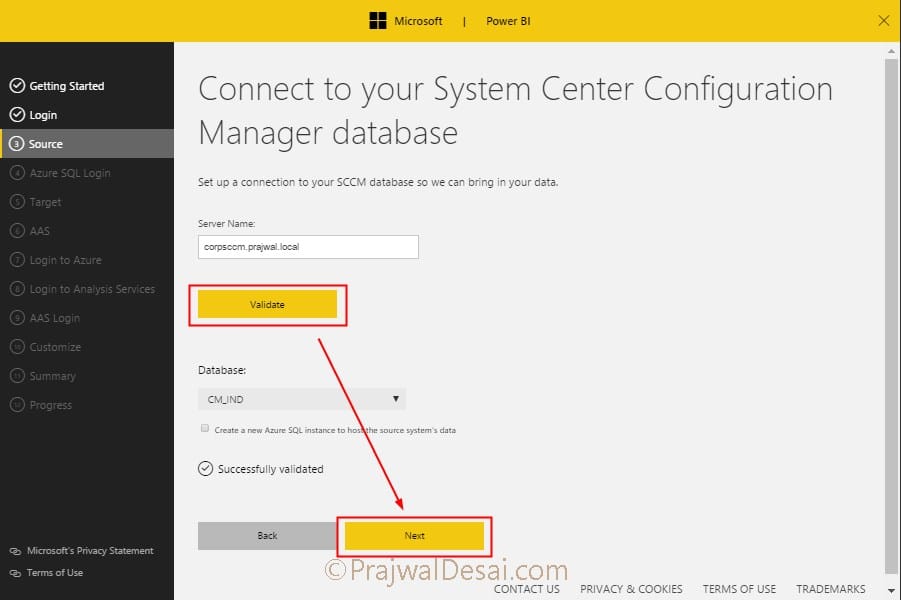Open the CONTACT US footer link
Image resolution: width=901 pixels, height=600 pixels.
tap(526, 589)
